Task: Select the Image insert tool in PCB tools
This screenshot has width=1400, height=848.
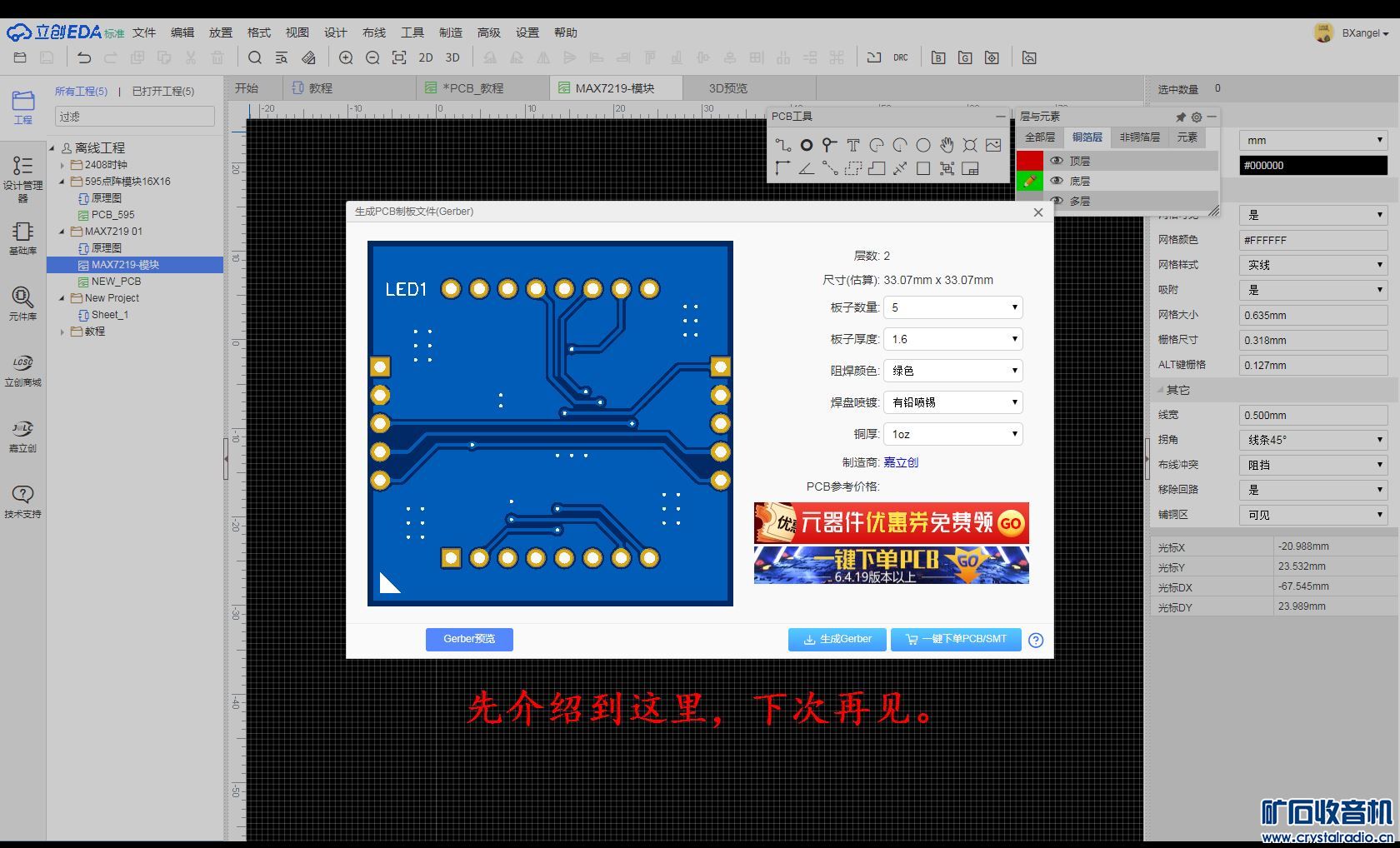Action: point(992,145)
